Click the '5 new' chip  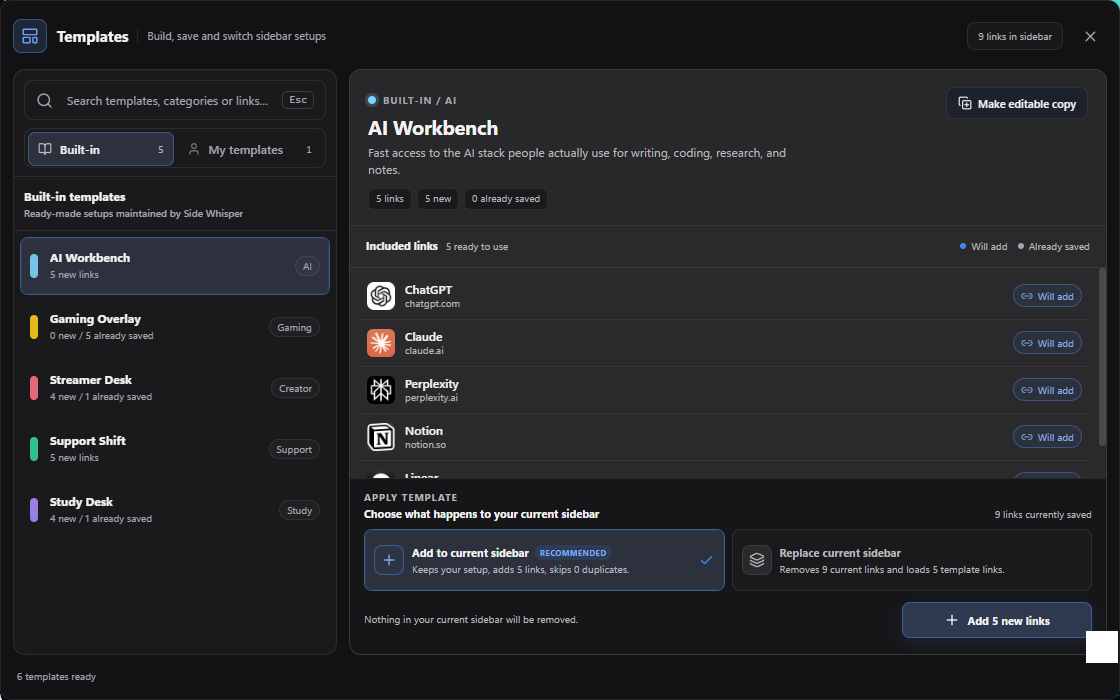click(x=438, y=199)
